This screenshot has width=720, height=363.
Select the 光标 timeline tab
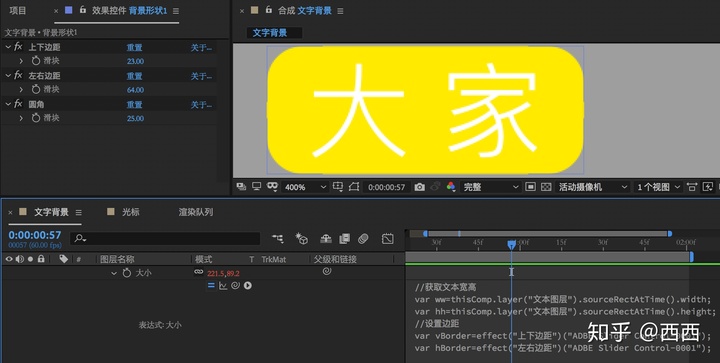coord(130,212)
